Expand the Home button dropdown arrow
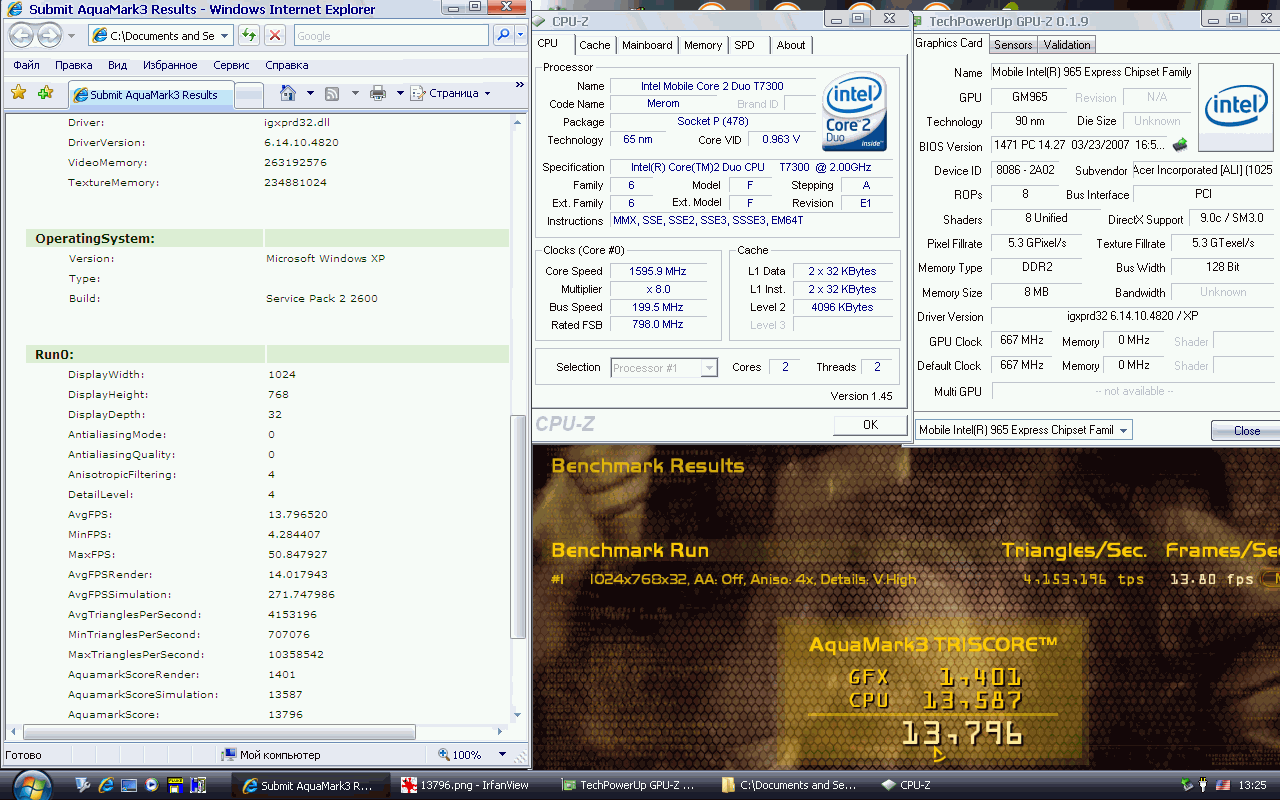This screenshot has width=1280, height=800. [x=310, y=93]
